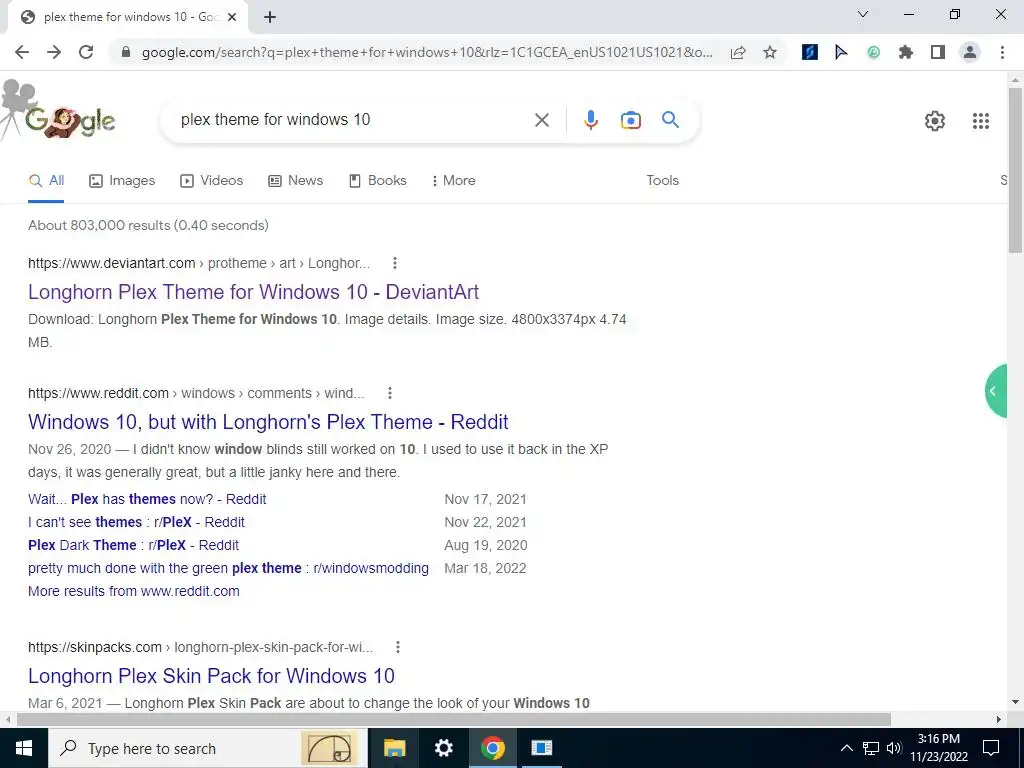Viewport: 1024px width, 768px height.
Task: Click the scroll right arrow
Action: point(999,720)
